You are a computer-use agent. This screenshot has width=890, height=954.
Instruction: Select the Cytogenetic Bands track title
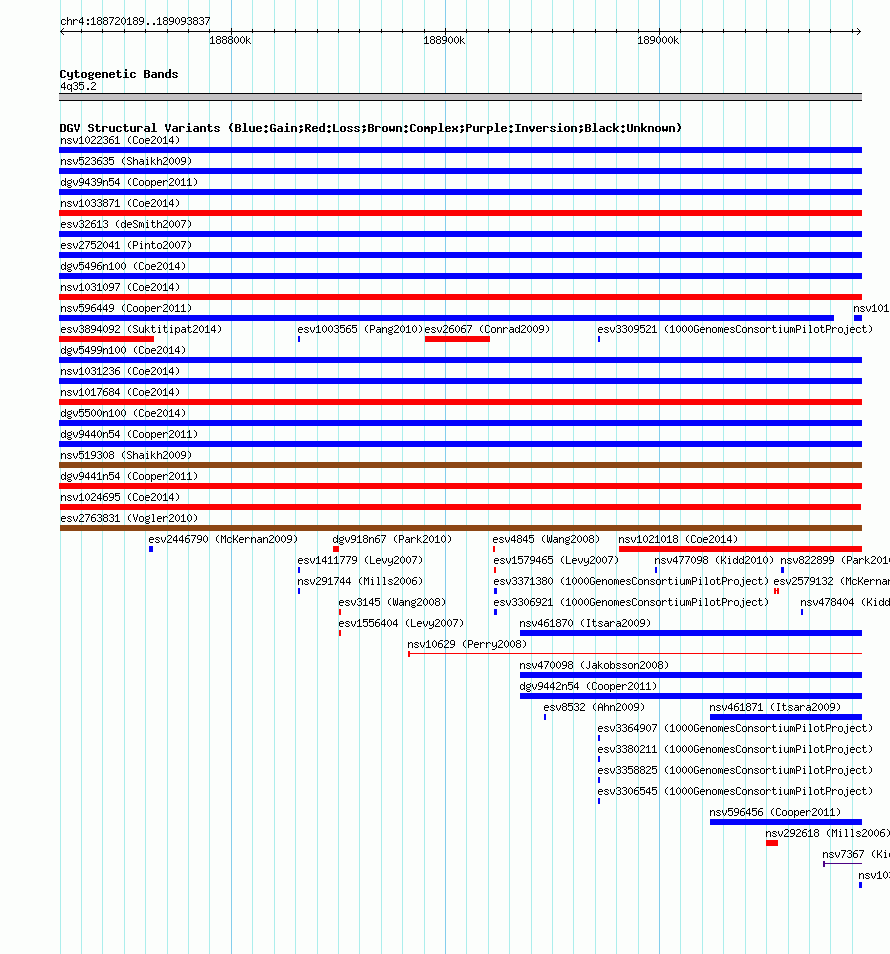point(119,74)
